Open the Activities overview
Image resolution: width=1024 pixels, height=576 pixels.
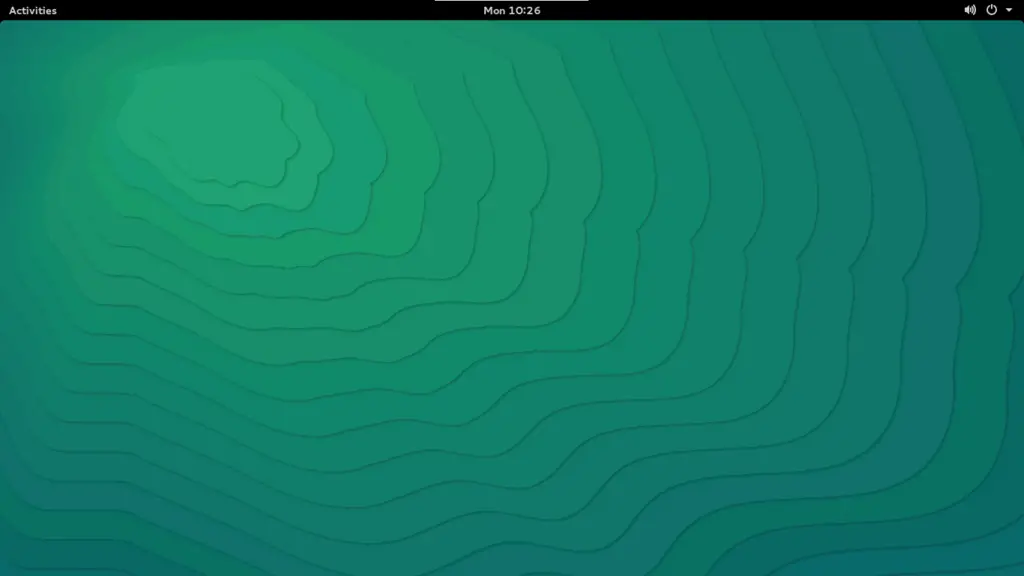(33, 10)
